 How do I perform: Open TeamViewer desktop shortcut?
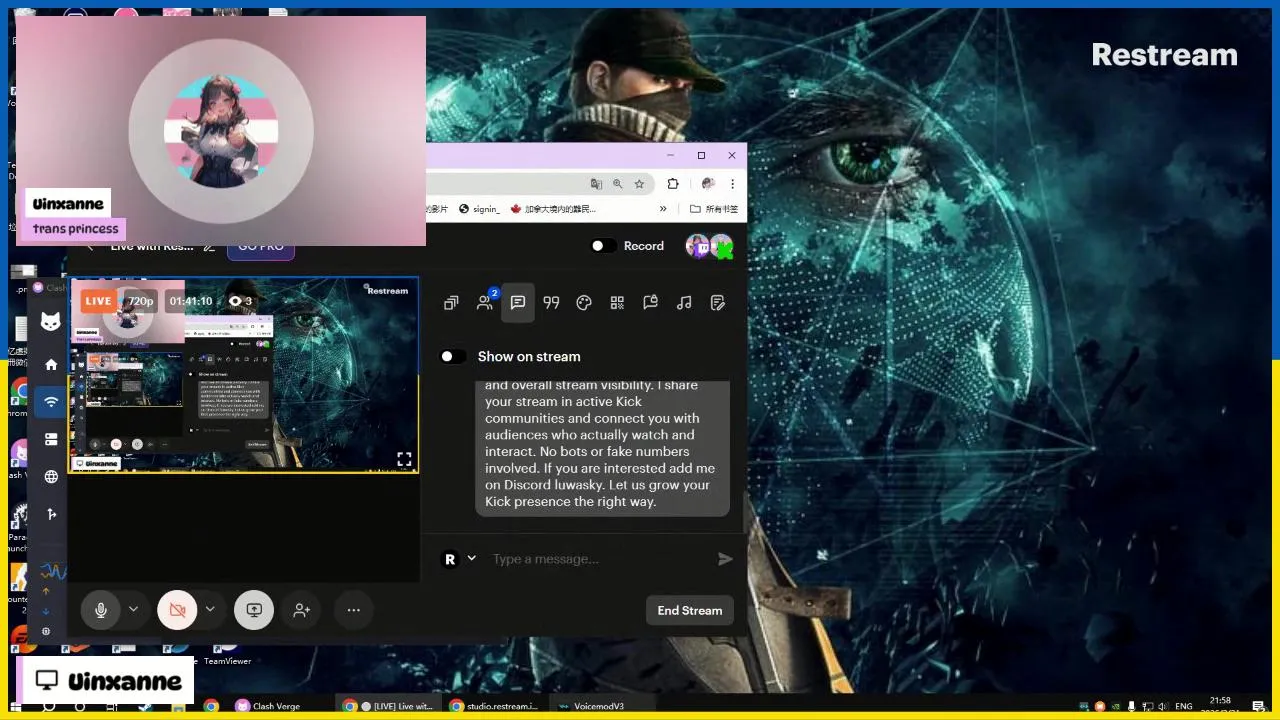[x=227, y=650]
